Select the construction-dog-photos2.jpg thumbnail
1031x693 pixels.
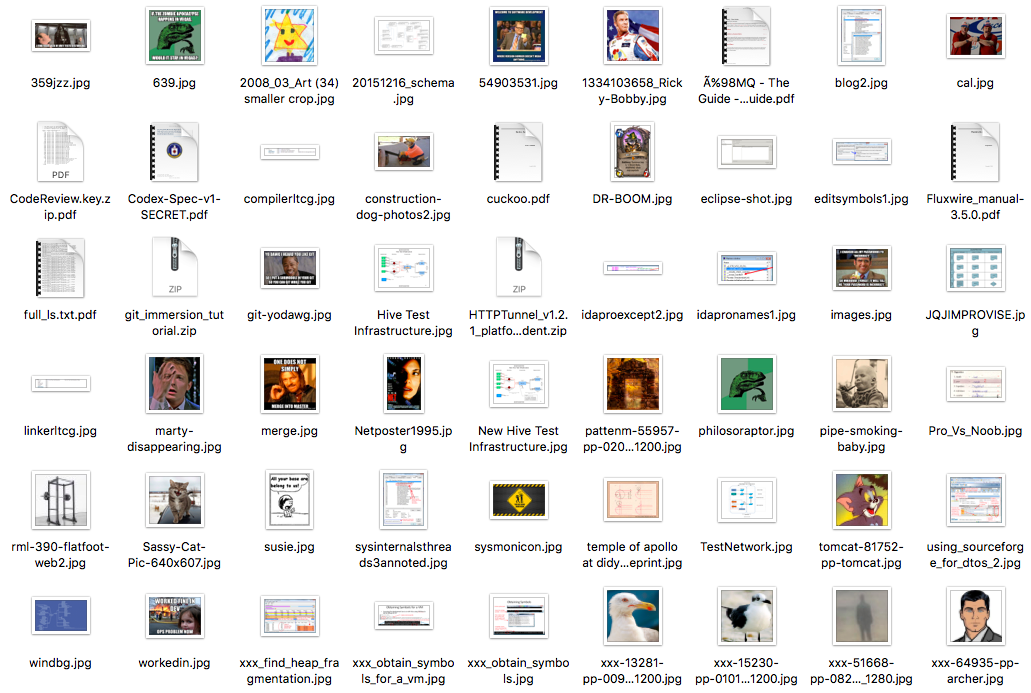click(x=404, y=152)
